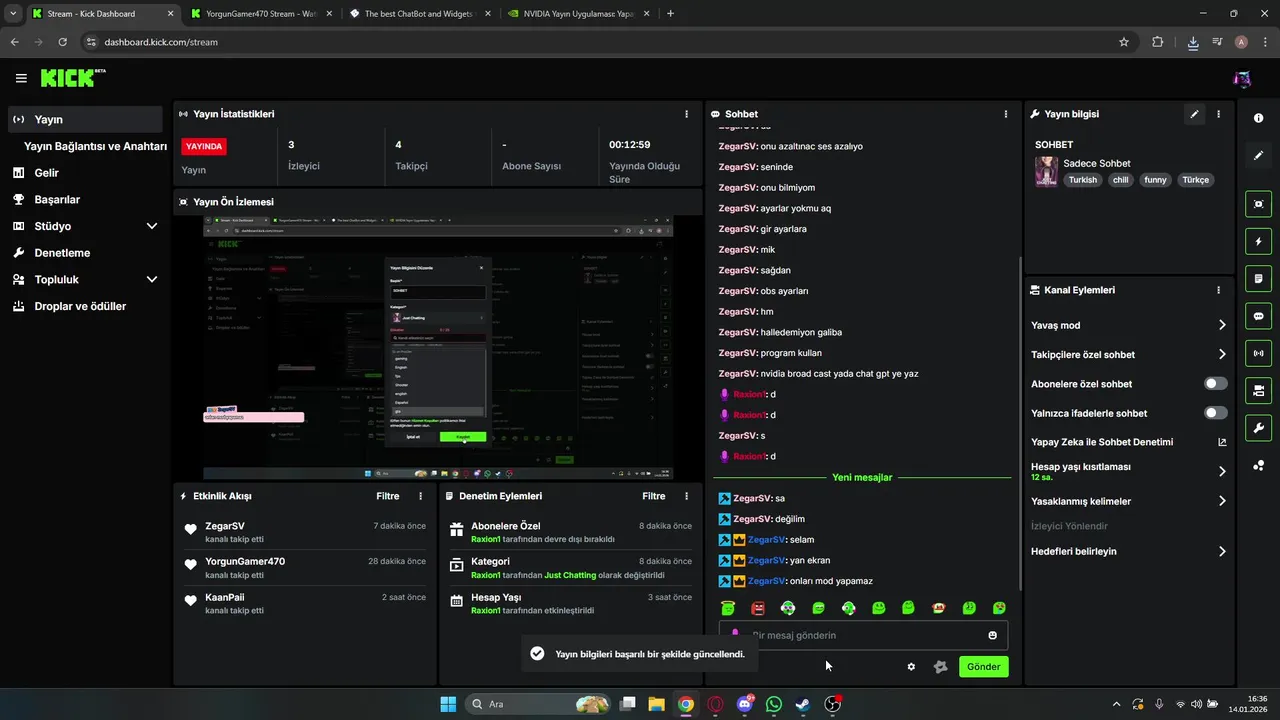Open the emoji picker inside the message box
Screen dimensions: 1280x720
[992, 635]
